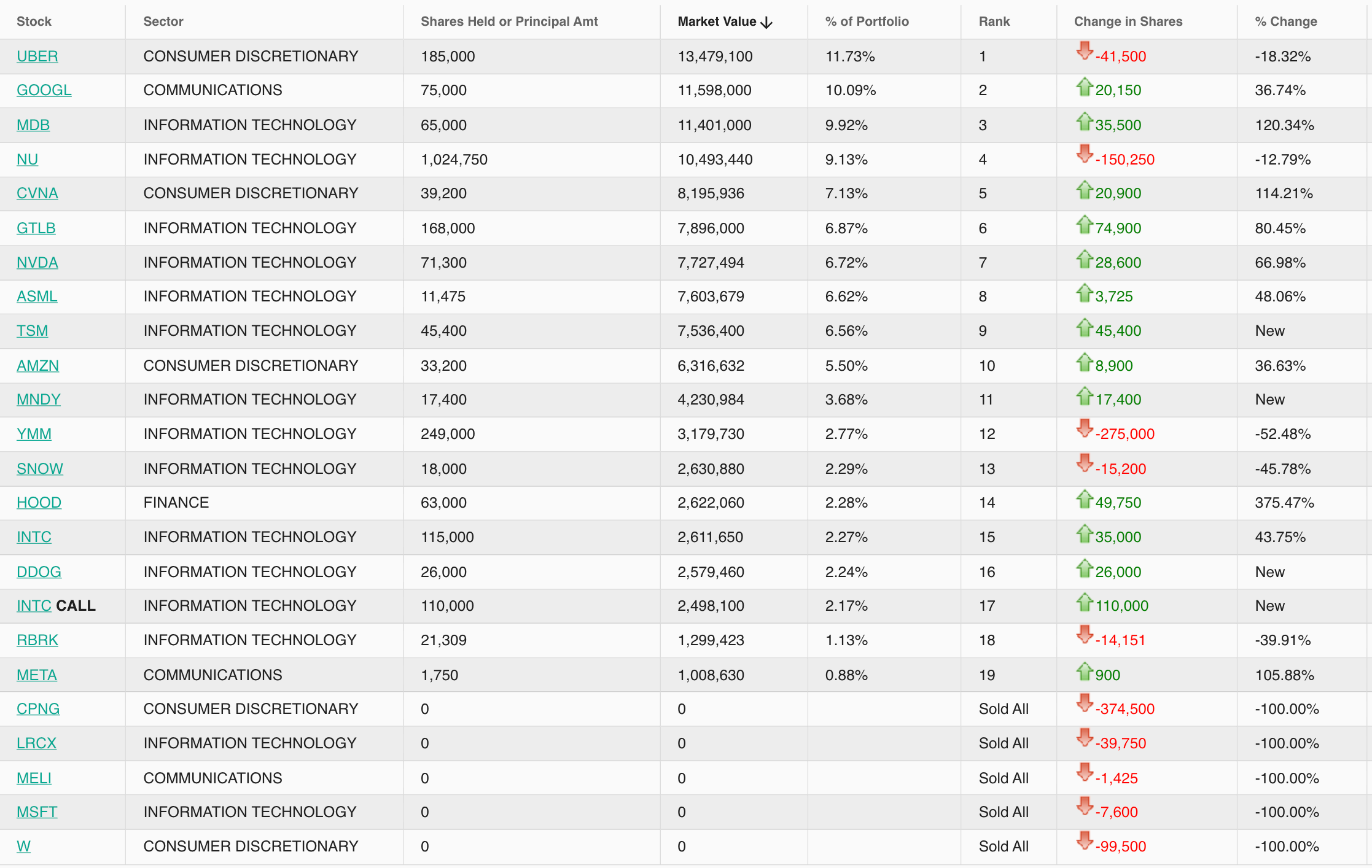This screenshot has height=868, width=1372.
Task: Click the red down arrow in the NU row
Action: coord(1085,154)
